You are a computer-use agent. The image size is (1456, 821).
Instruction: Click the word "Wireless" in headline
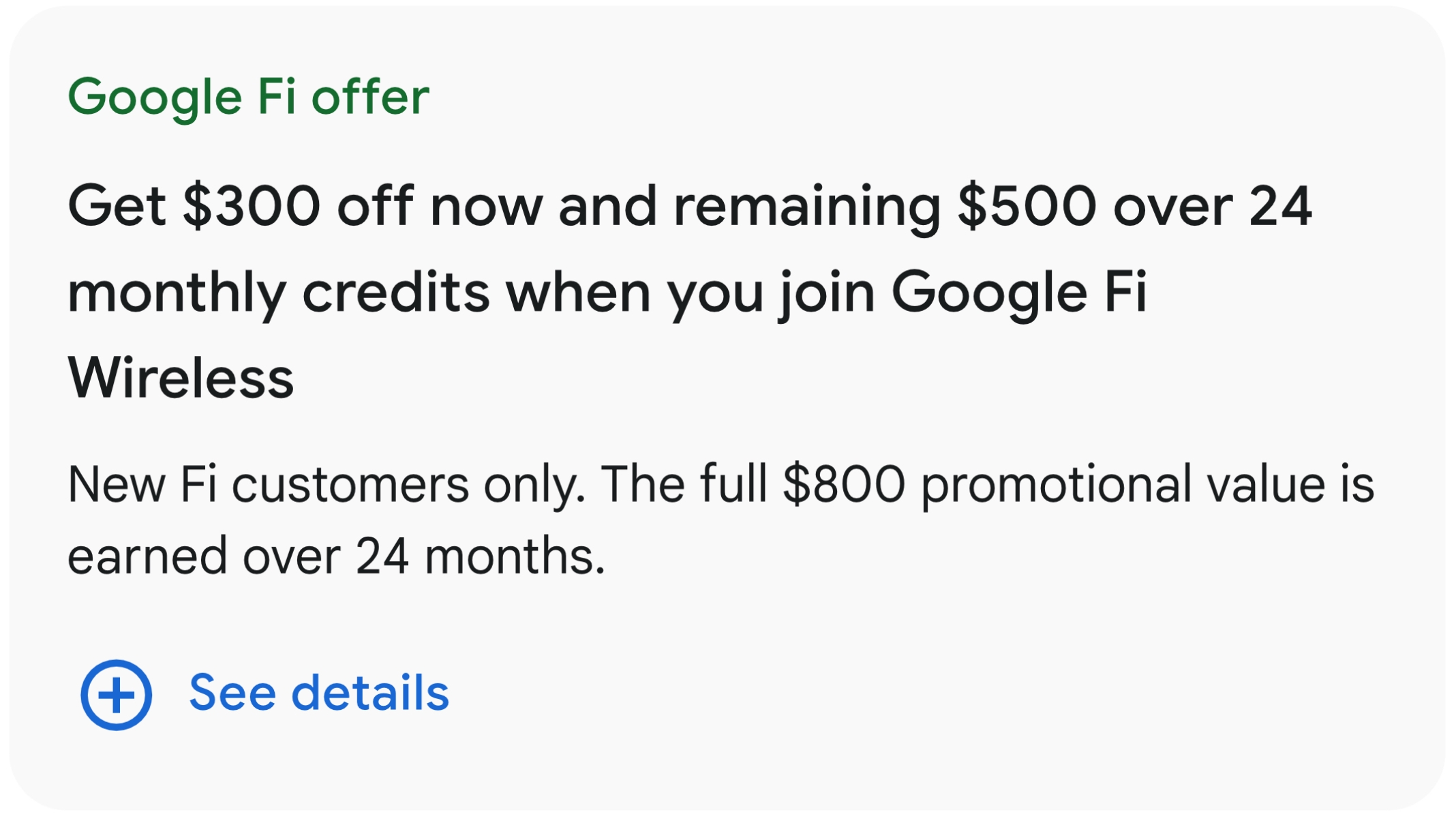181,378
